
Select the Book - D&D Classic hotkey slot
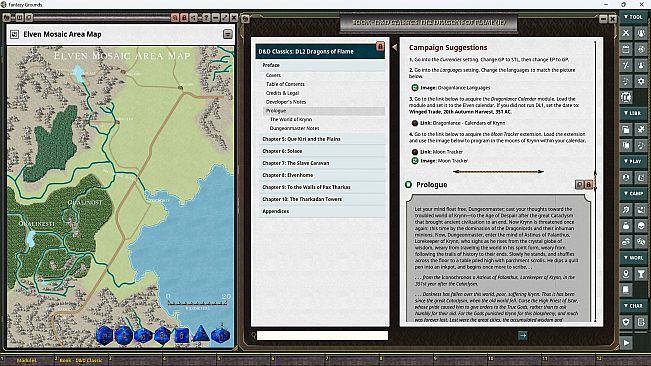[x=81, y=360]
